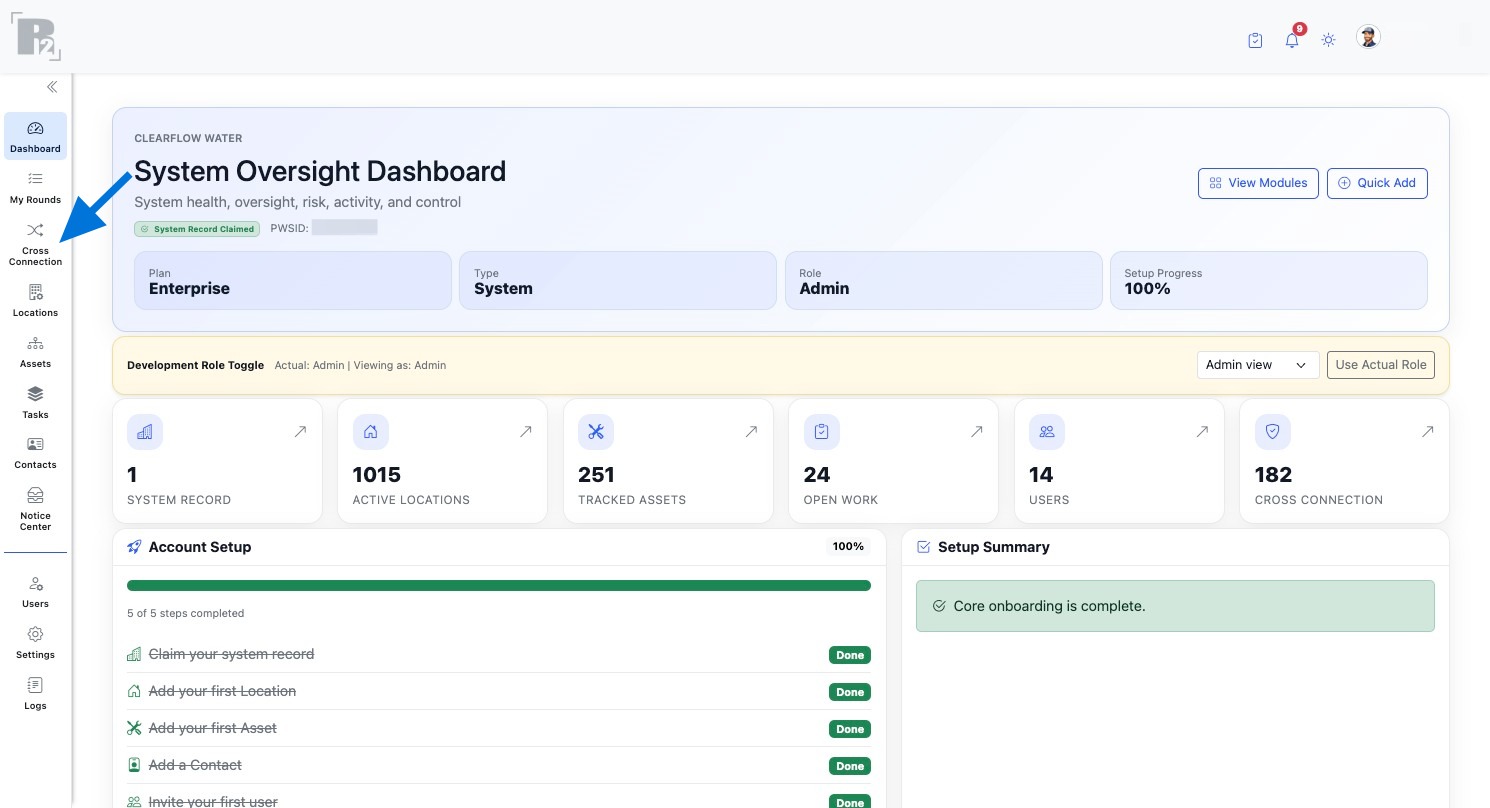Open the Users card arrow
The image size is (1490, 808).
pos(1202,432)
